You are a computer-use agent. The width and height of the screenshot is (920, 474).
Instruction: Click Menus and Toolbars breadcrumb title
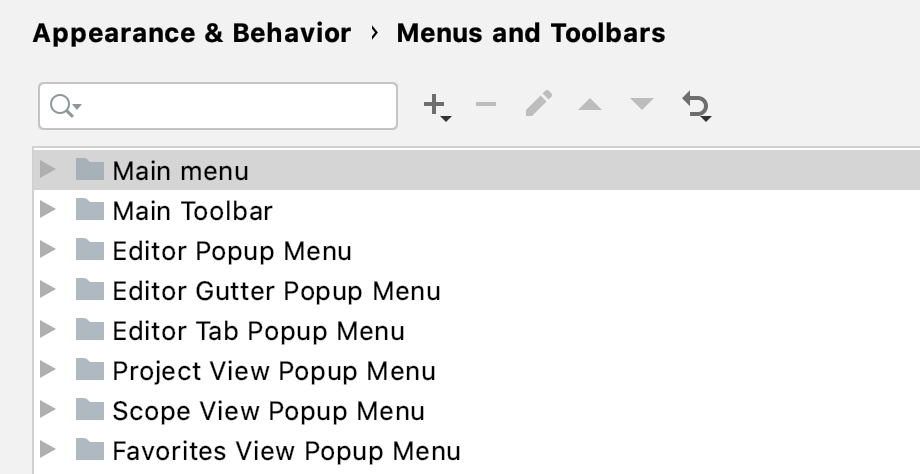[531, 33]
